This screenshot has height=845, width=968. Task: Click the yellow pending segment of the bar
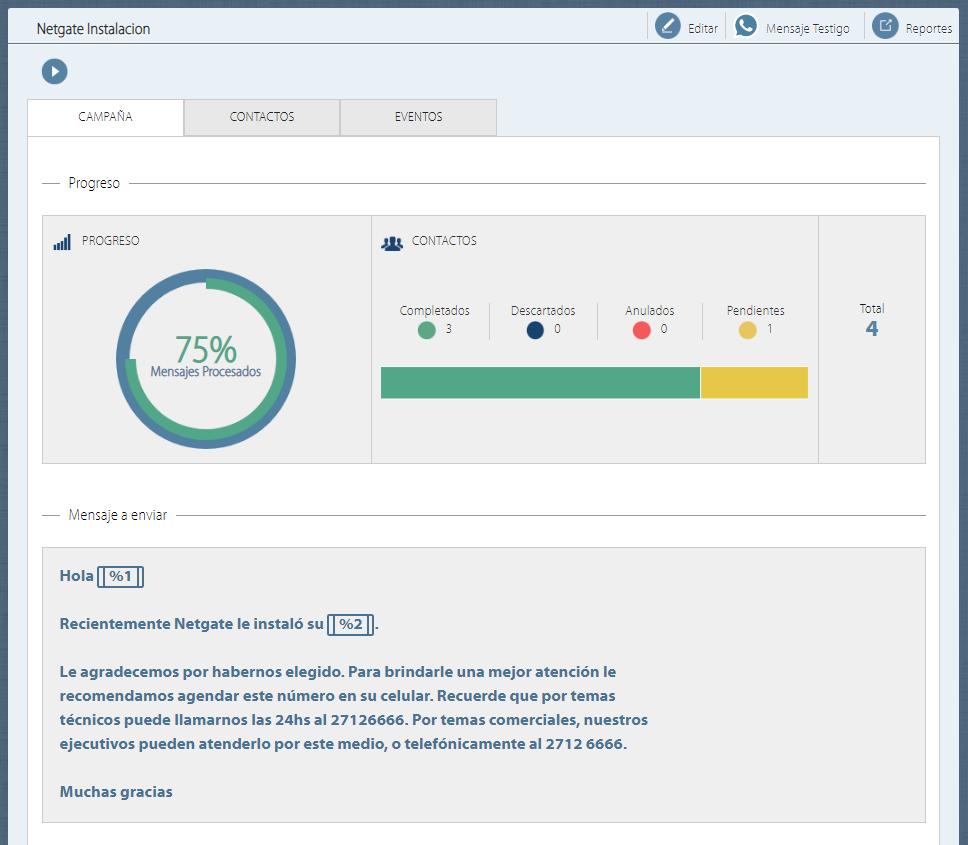click(x=754, y=383)
